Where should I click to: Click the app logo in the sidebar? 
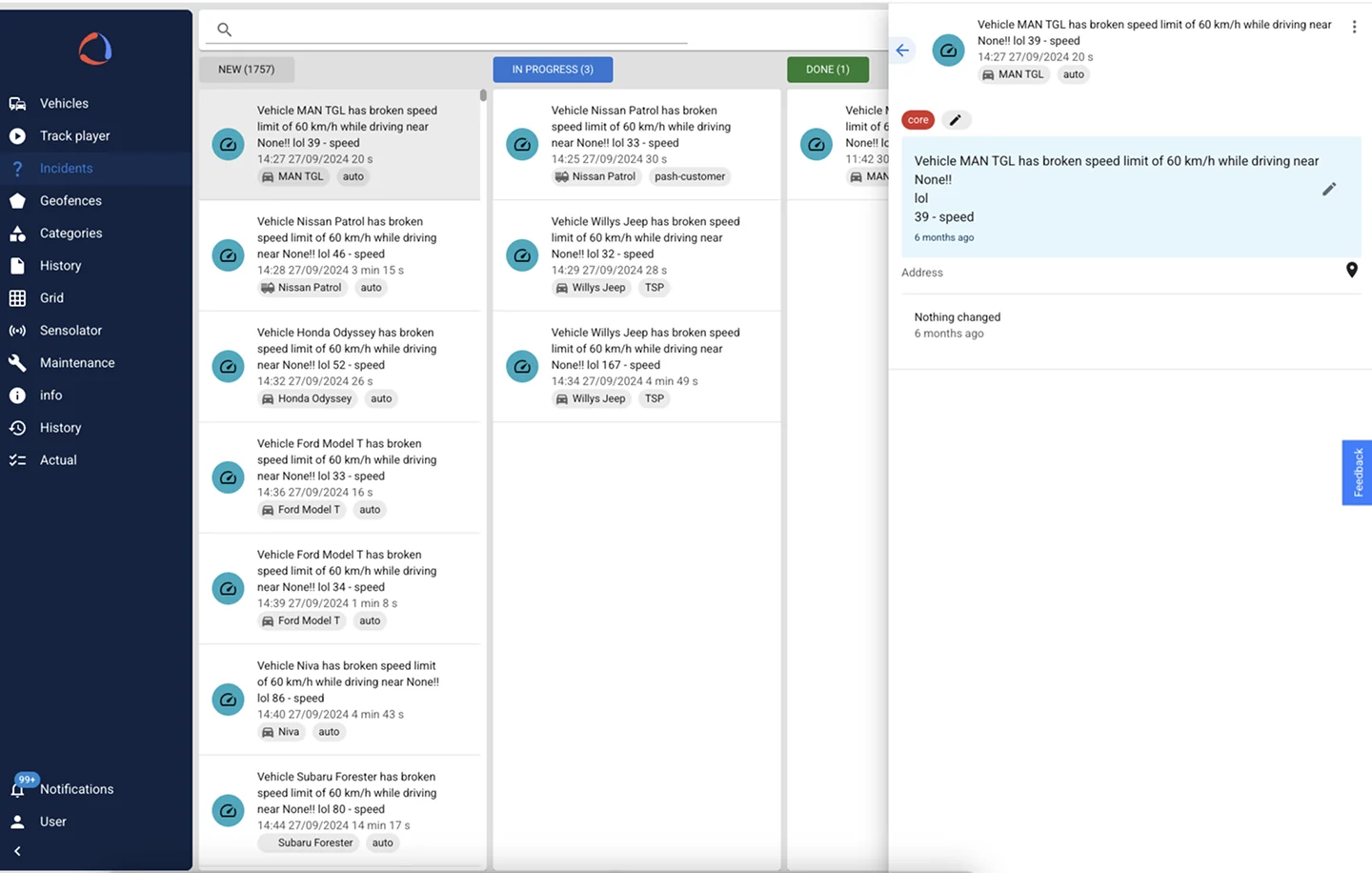[95, 49]
